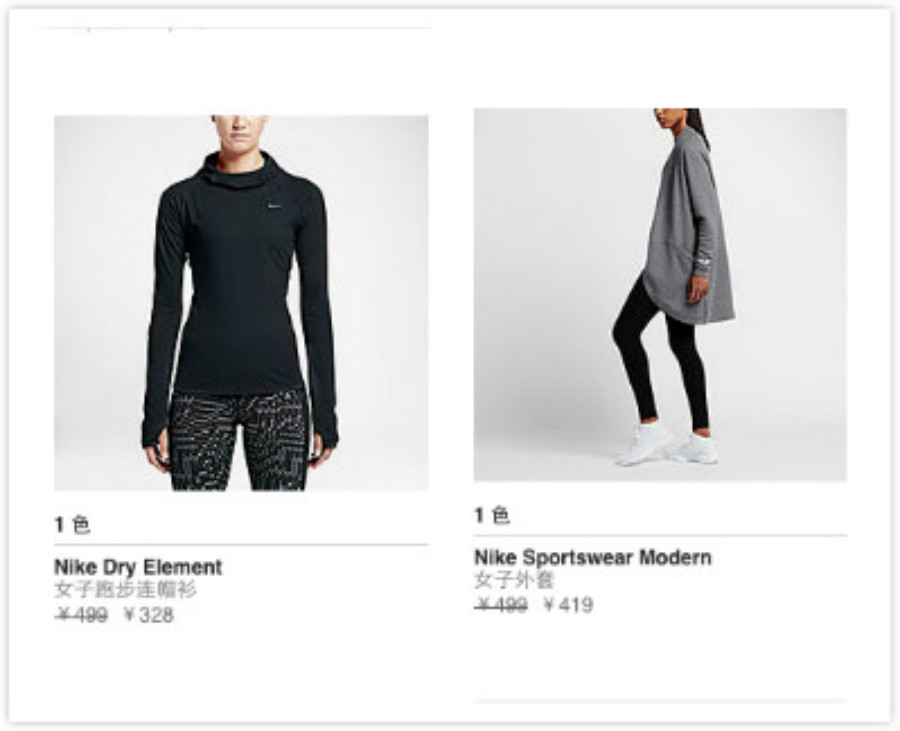This screenshot has width=900, height=731.
Task: Select the 女子外套 subtitle text
Action: 514,580
